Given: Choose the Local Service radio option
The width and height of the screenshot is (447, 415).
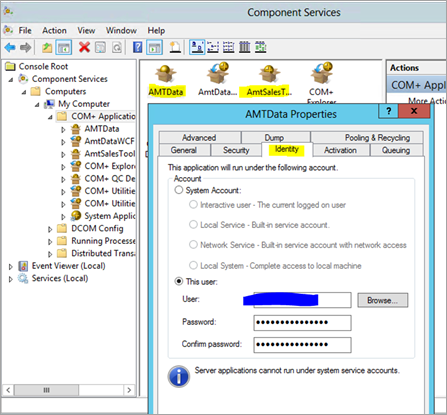Looking at the screenshot, I should pos(193,224).
